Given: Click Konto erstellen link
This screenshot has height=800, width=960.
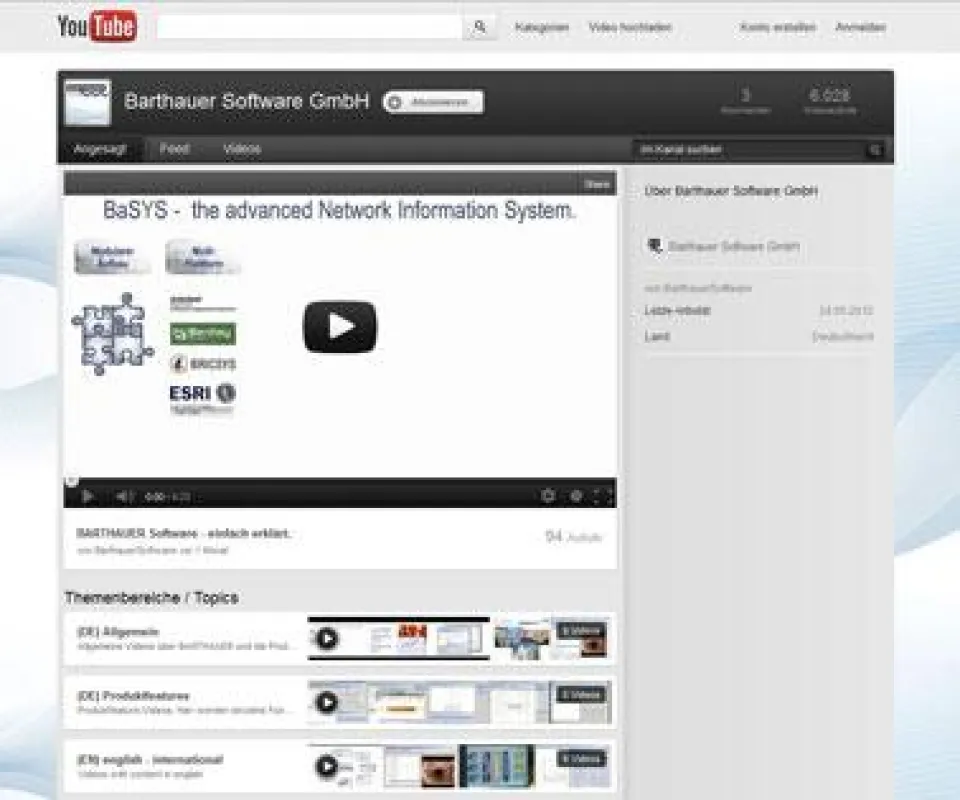Looking at the screenshot, I should pyautogui.click(x=778, y=27).
